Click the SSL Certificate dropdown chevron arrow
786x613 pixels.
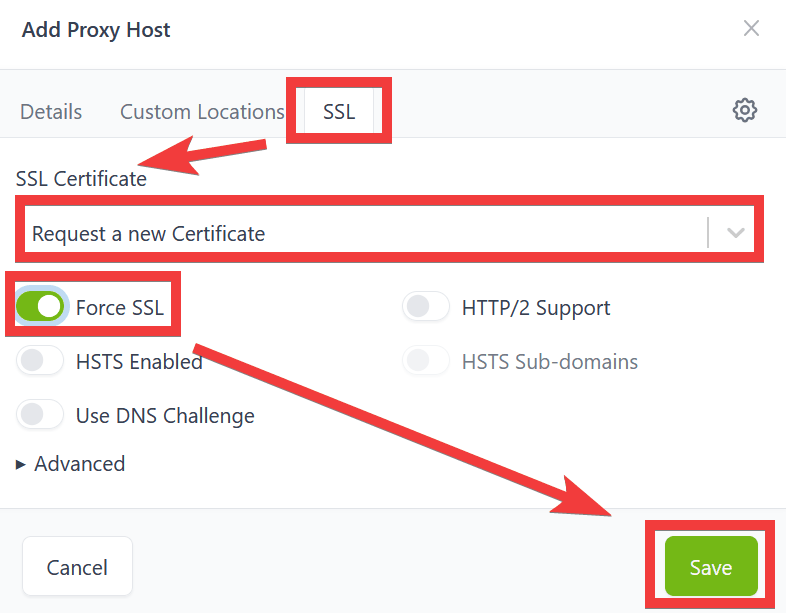(736, 233)
